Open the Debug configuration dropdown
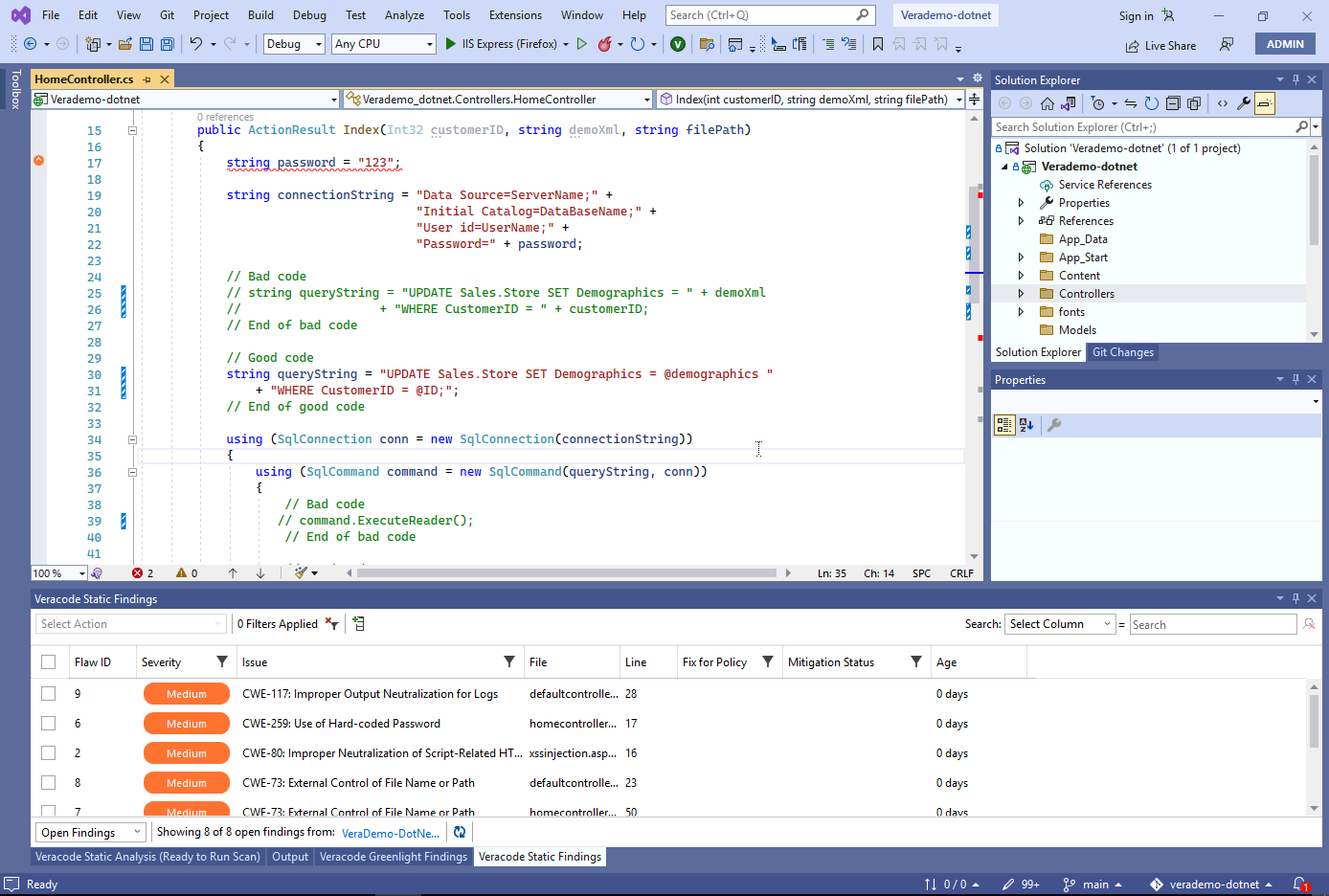Image resolution: width=1329 pixels, height=896 pixels. 294,44
